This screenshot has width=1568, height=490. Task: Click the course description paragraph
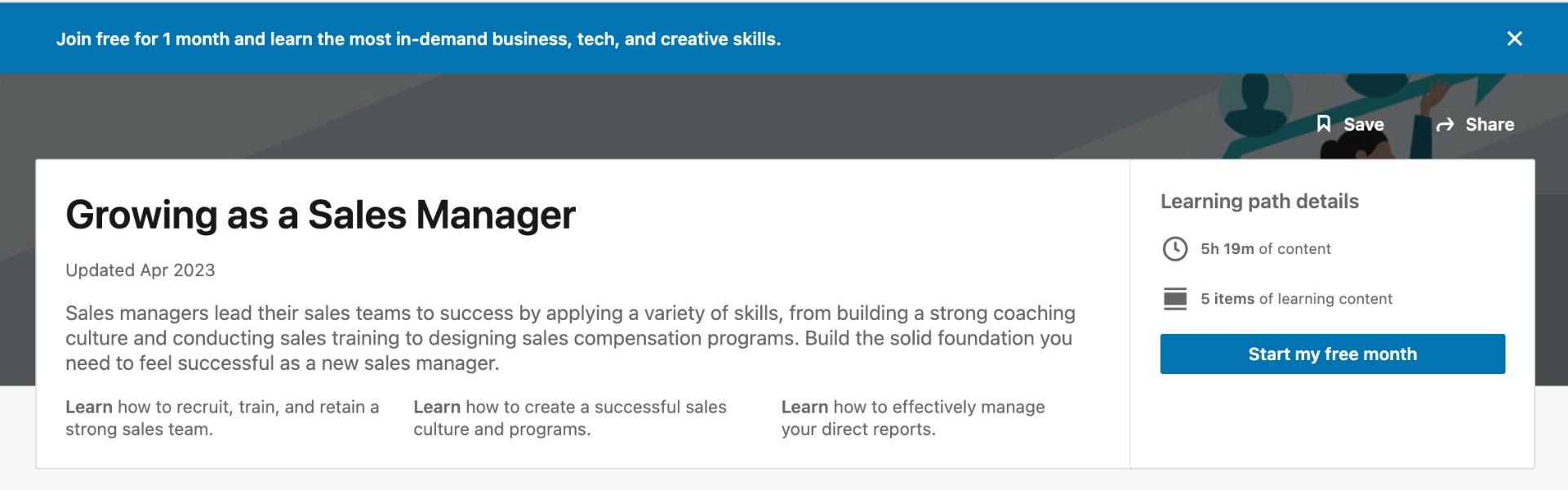coord(570,338)
